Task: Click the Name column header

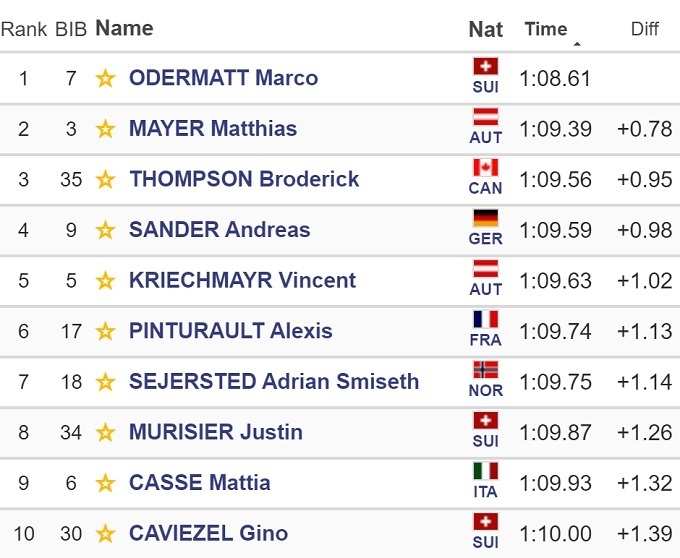Action: click(124, 28)
